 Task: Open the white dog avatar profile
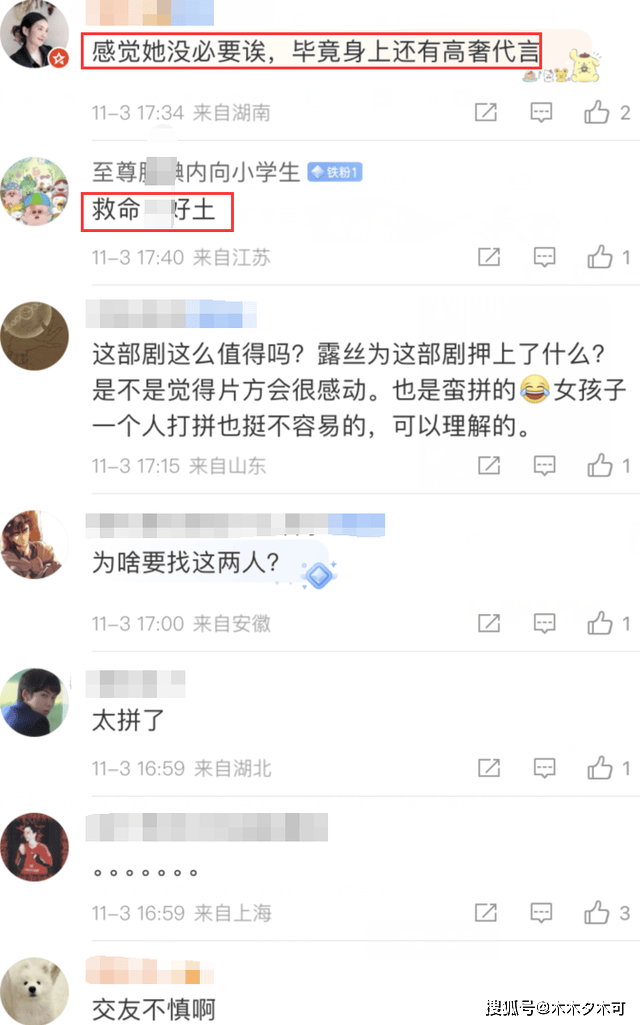(35, 990)
